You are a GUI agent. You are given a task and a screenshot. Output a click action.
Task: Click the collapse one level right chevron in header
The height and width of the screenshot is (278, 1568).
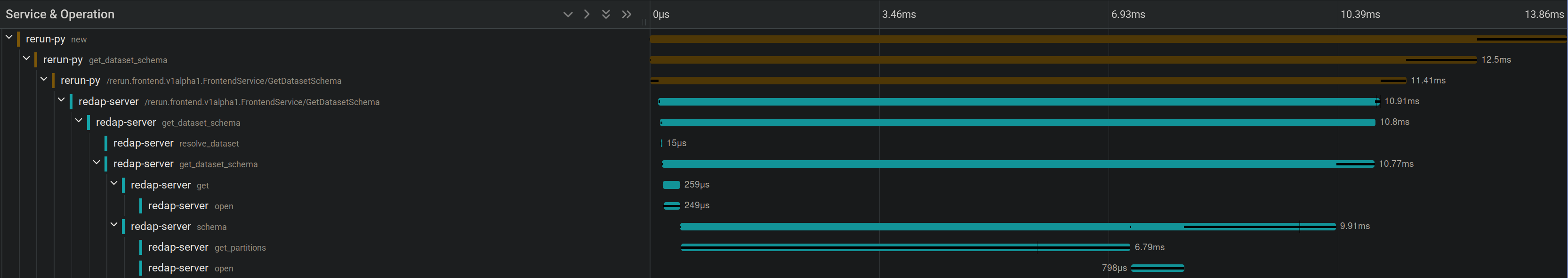coord(587,14)
